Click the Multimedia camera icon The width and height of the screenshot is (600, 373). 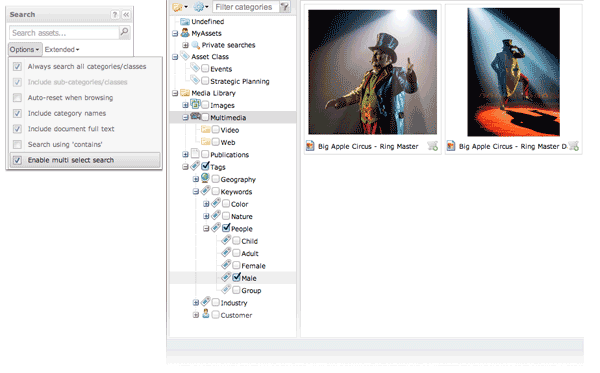[x=196, y=116]
